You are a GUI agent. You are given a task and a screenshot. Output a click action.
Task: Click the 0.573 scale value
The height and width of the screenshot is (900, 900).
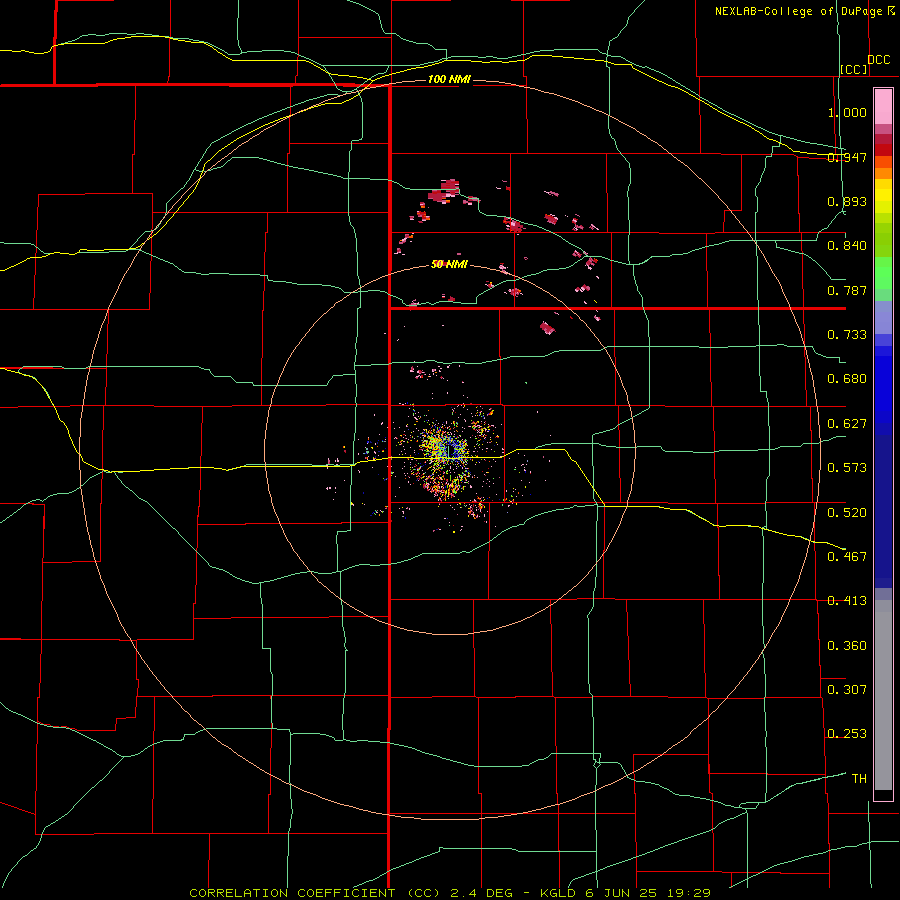(847, 468)
